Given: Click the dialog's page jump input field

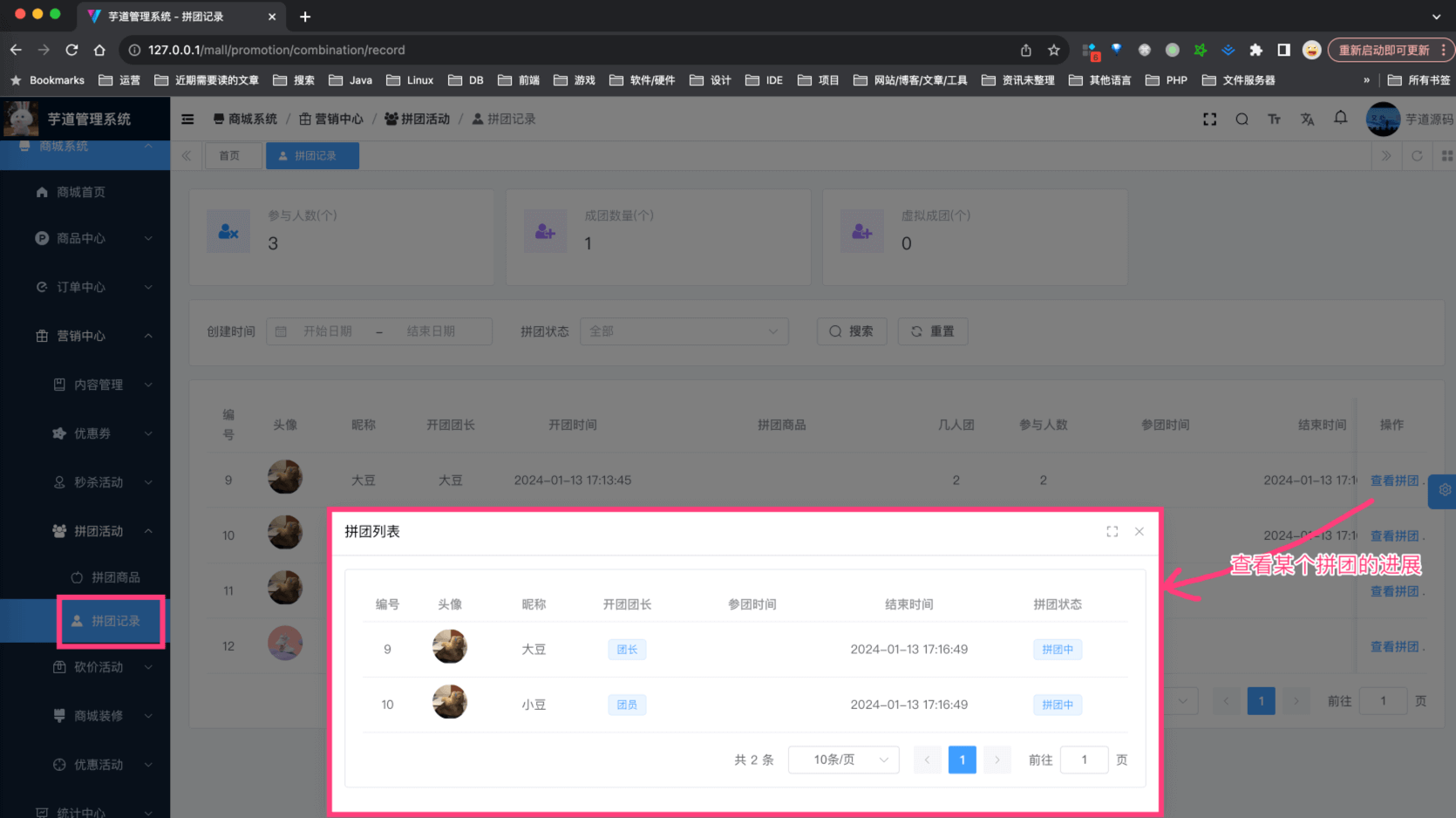Looking at the screenshot, I should pos(1084,760).
